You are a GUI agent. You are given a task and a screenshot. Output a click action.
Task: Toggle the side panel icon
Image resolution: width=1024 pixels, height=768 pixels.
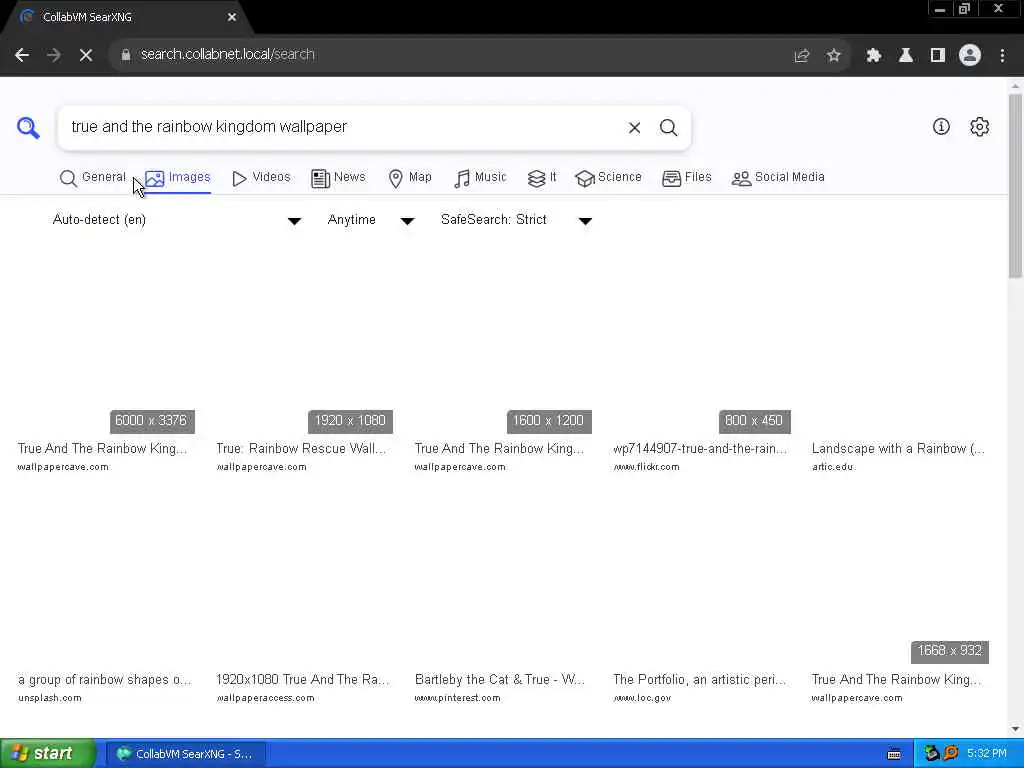click(938, 56)
